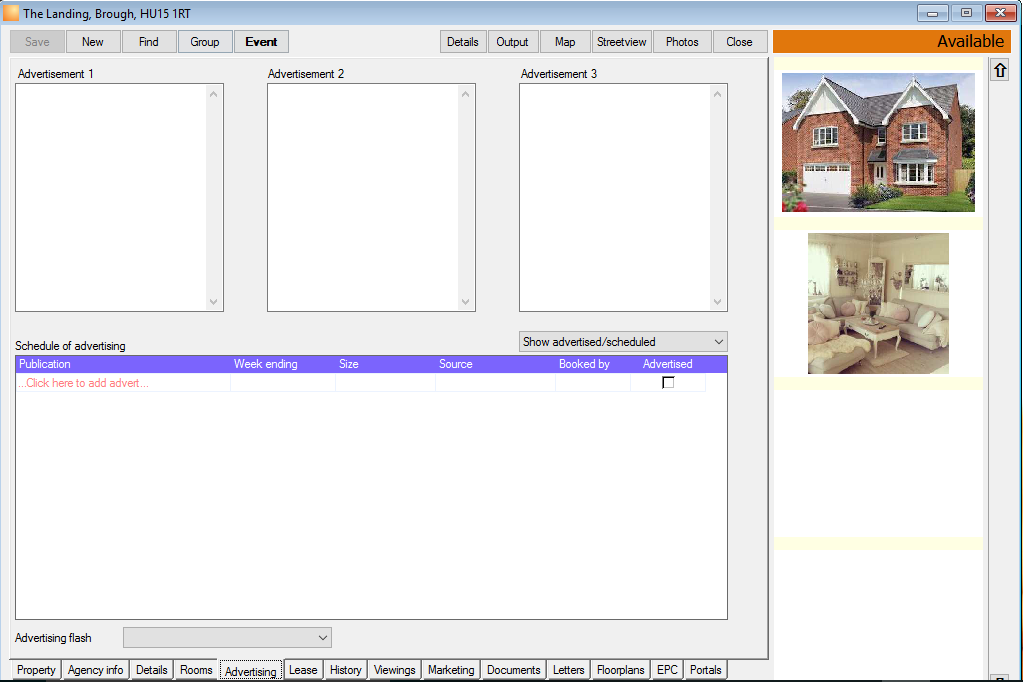Switch to the History tab
Screen dimensions: 1023x682
pyautogui.click(x=346, y=670)
